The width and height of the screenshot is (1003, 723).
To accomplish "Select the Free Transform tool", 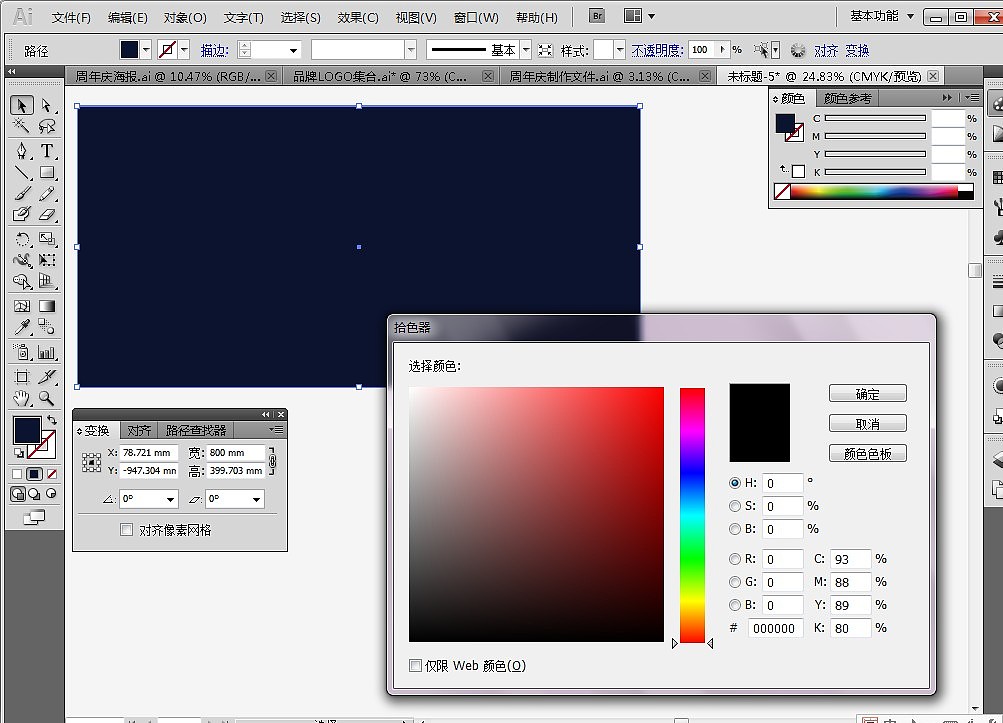I will [x=46, y=260].
